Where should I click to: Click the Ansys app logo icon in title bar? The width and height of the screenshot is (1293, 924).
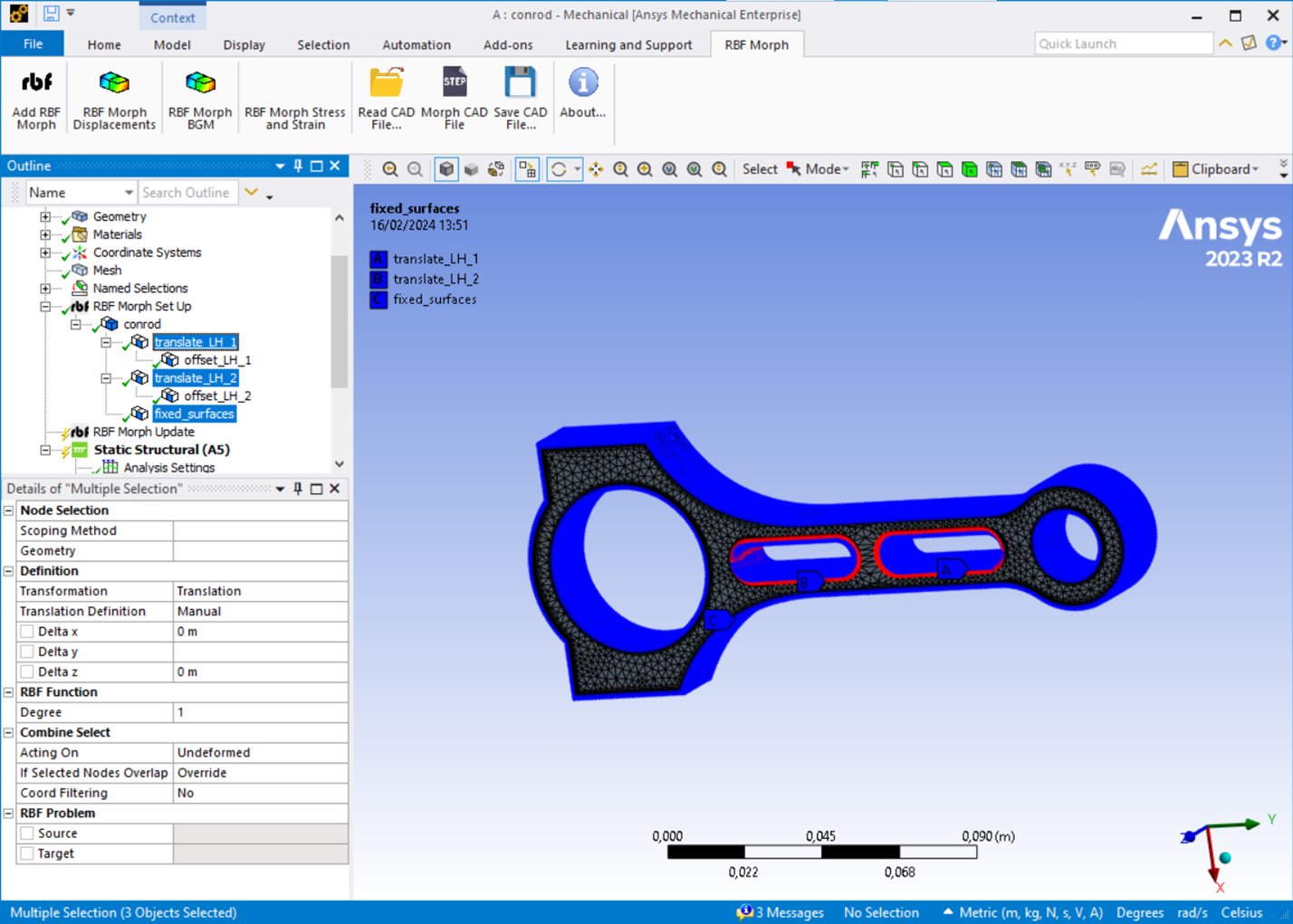[x=19, y=13]
